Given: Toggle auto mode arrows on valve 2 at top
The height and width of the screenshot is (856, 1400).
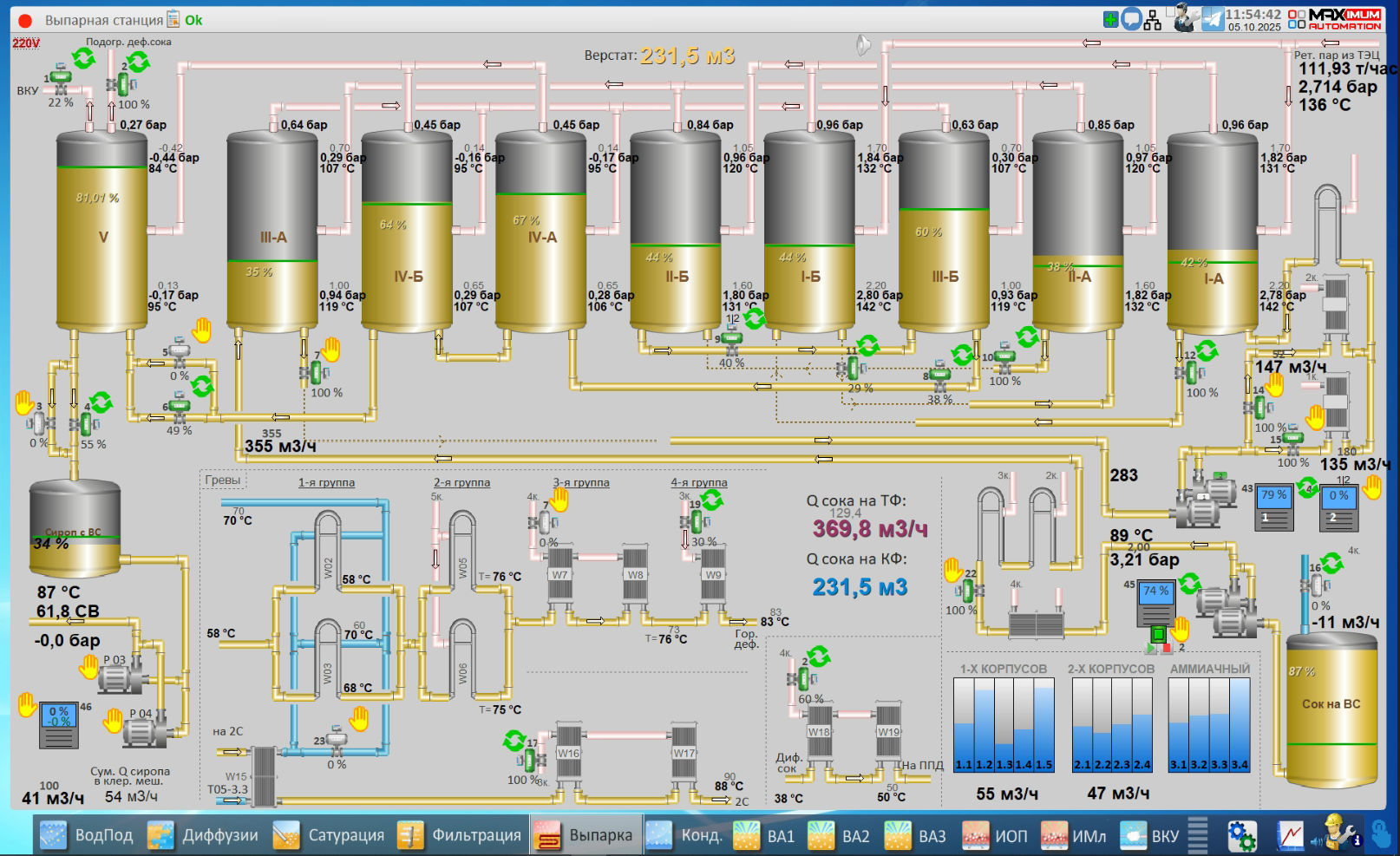Looking at the screenshot, I should (x=139, y=62).
